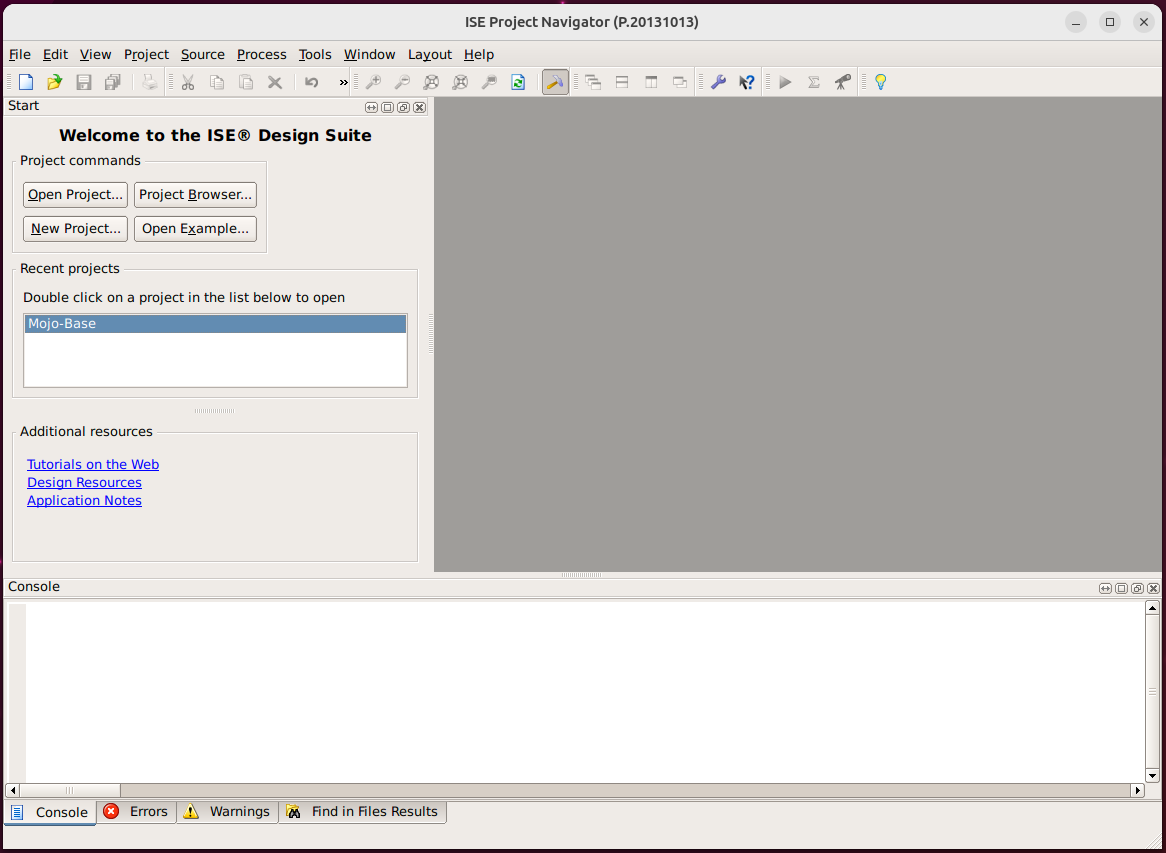Expand the toolbar overflow chevron
The width and height of the screenshot is (1166, 853).
tap(344, 82)
